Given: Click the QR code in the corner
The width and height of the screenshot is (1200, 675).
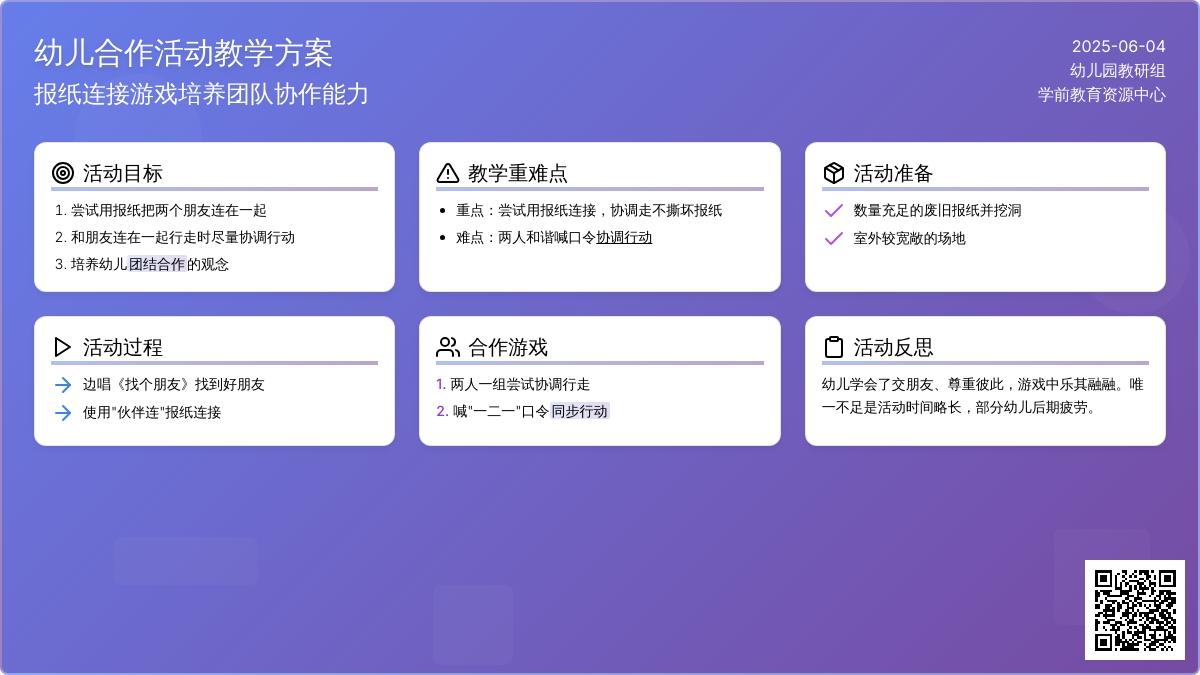Looking at the screenshot, I should point(1135,610).
